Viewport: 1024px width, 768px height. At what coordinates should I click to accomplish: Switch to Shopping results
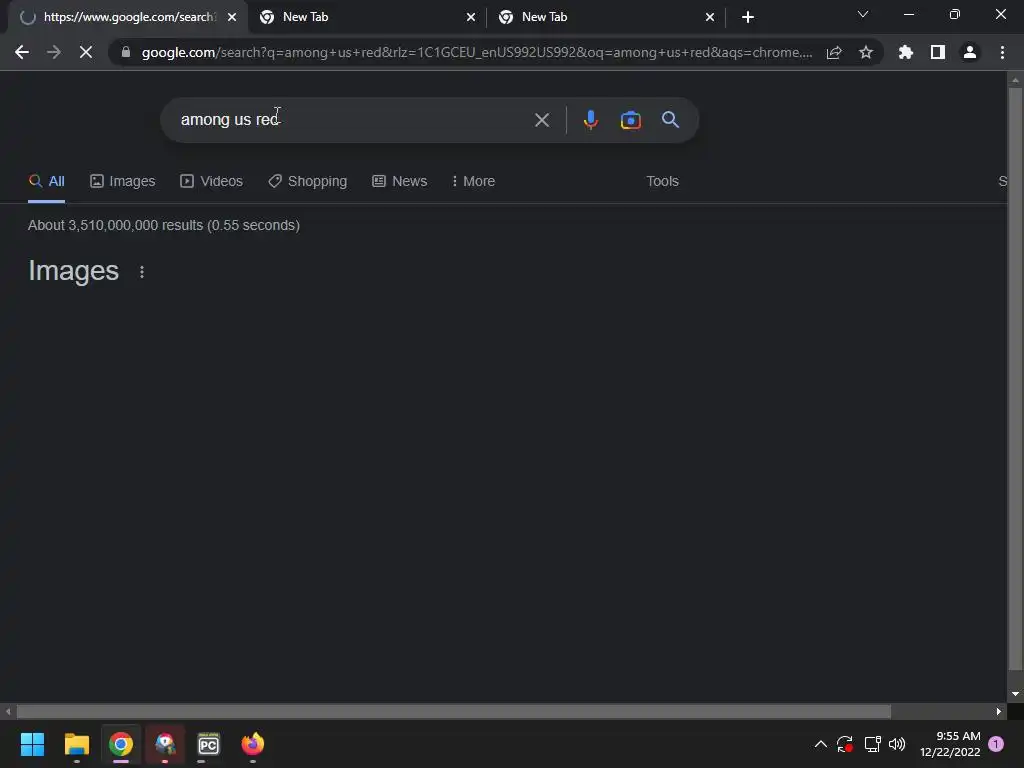click(308, 182)
